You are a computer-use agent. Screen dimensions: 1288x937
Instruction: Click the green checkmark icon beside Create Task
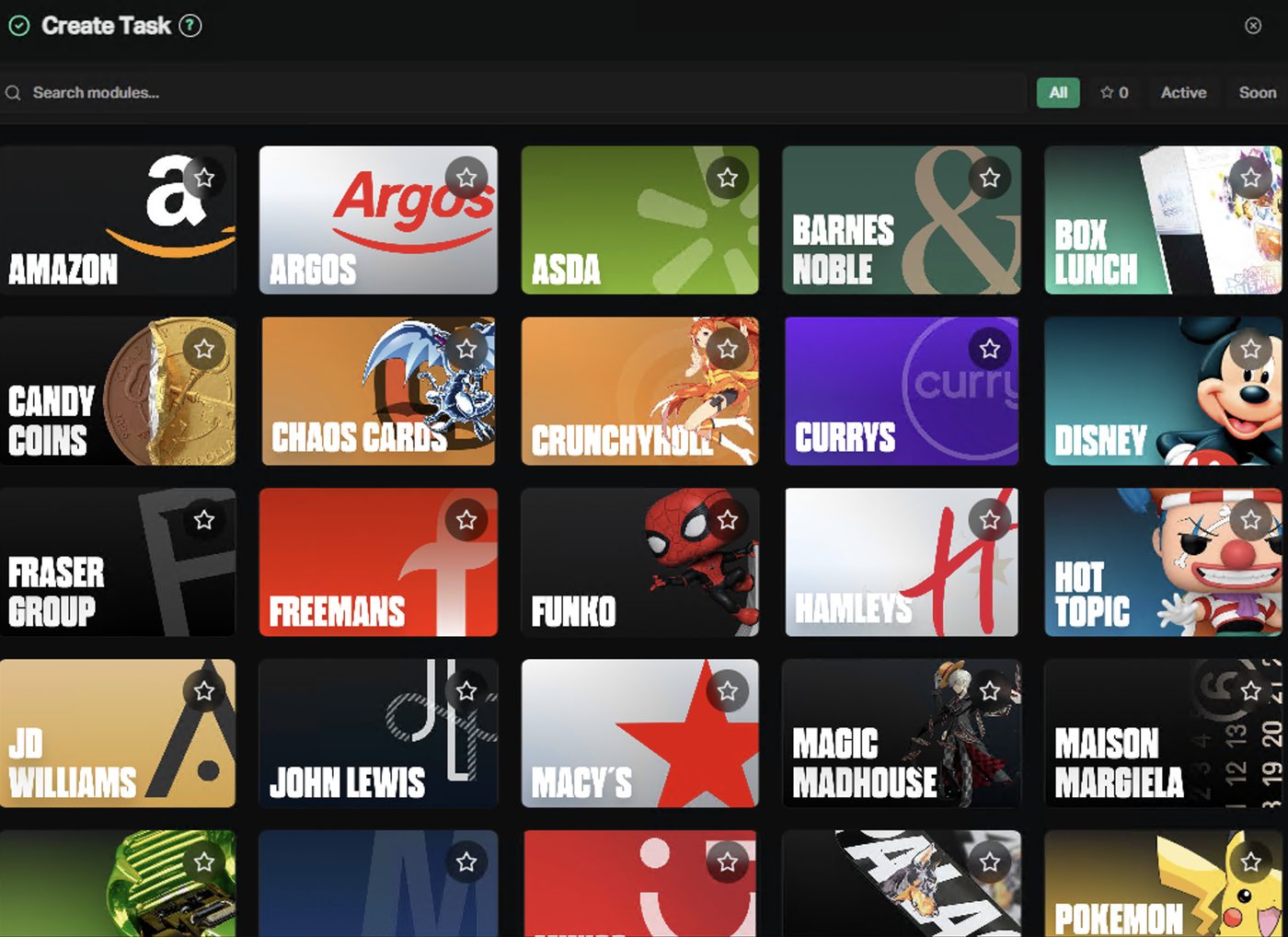[x=19, y=26]
